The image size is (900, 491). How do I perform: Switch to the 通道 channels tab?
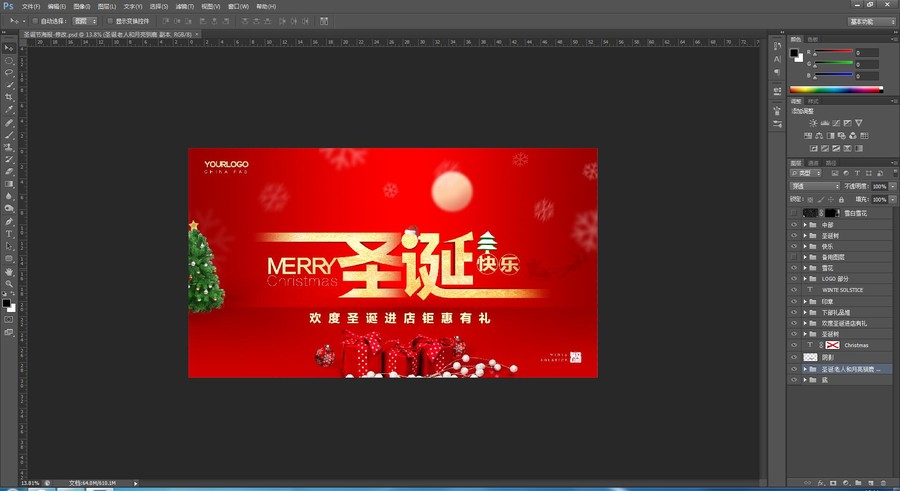813,163
